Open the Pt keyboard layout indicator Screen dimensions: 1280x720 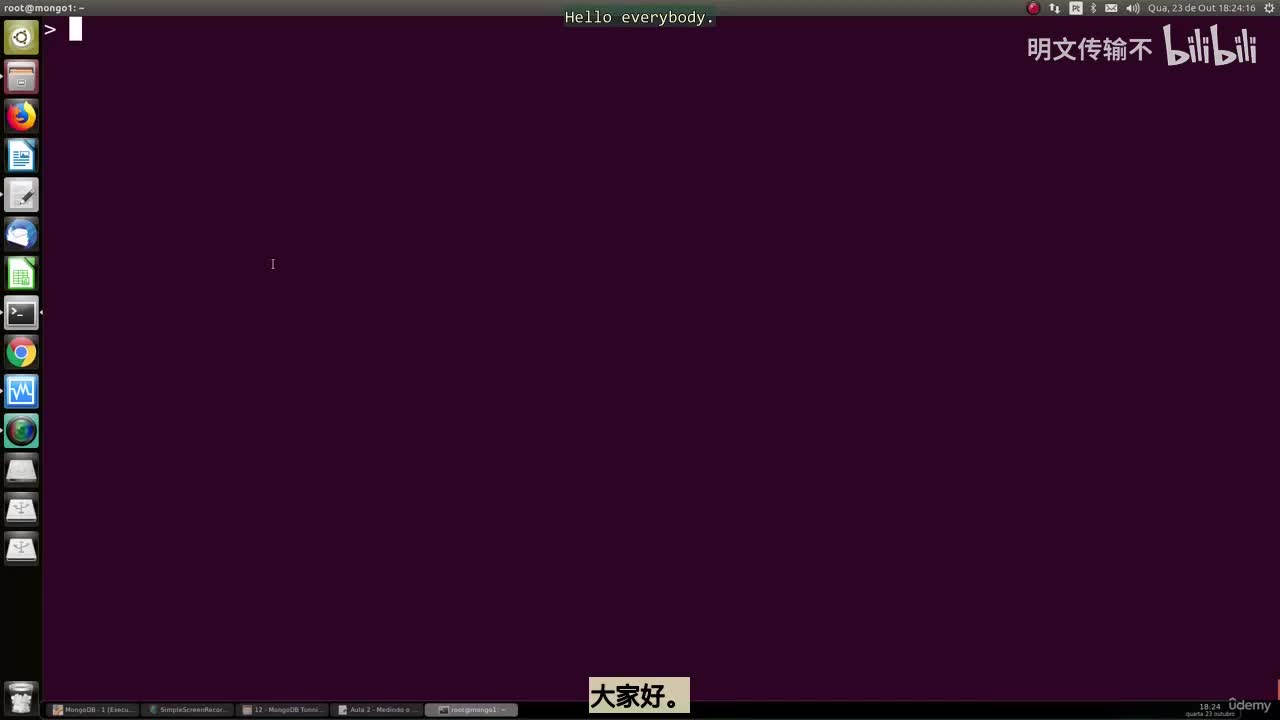click(1076, 8)
